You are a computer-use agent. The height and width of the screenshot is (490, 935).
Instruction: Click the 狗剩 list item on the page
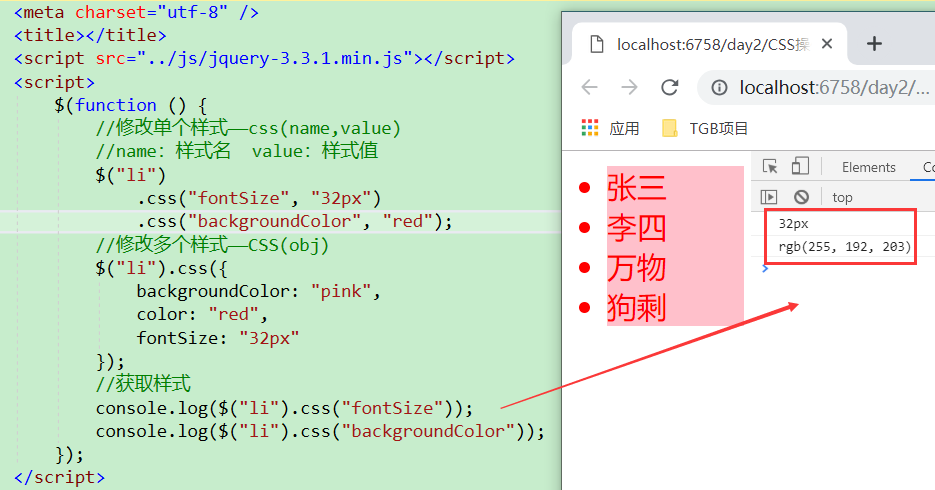(636, 308)
